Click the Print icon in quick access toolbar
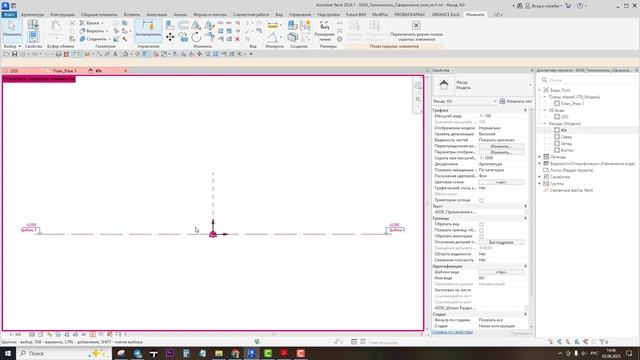This screenshot has height=360, width=640. click(58, 54)
